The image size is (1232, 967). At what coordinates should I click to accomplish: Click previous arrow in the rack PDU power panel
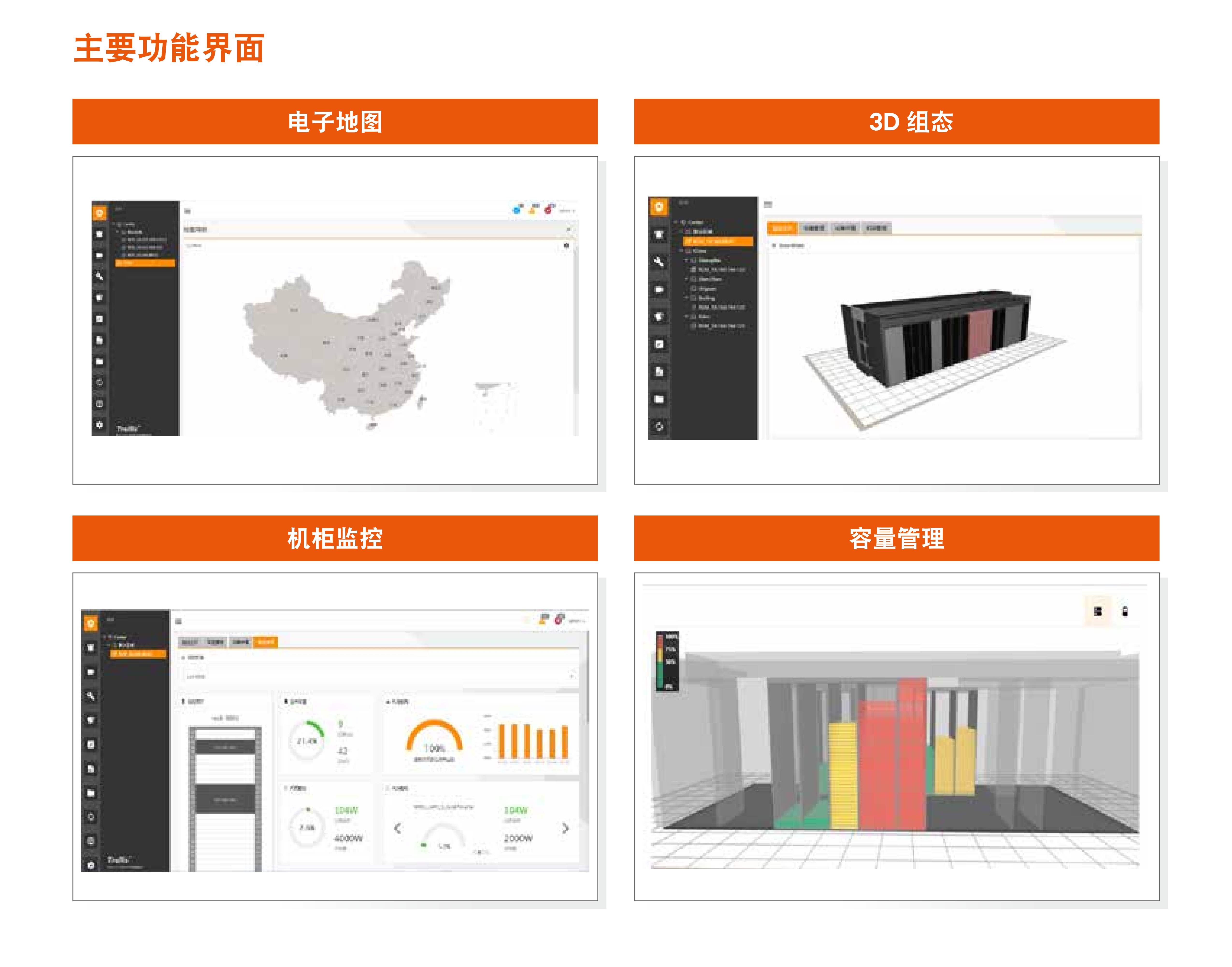(x=397, y=828)
